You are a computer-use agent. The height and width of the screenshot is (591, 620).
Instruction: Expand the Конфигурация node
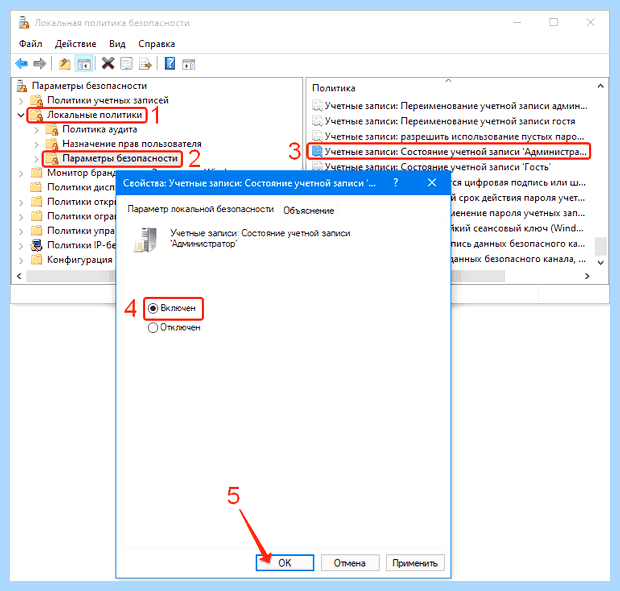21,261
